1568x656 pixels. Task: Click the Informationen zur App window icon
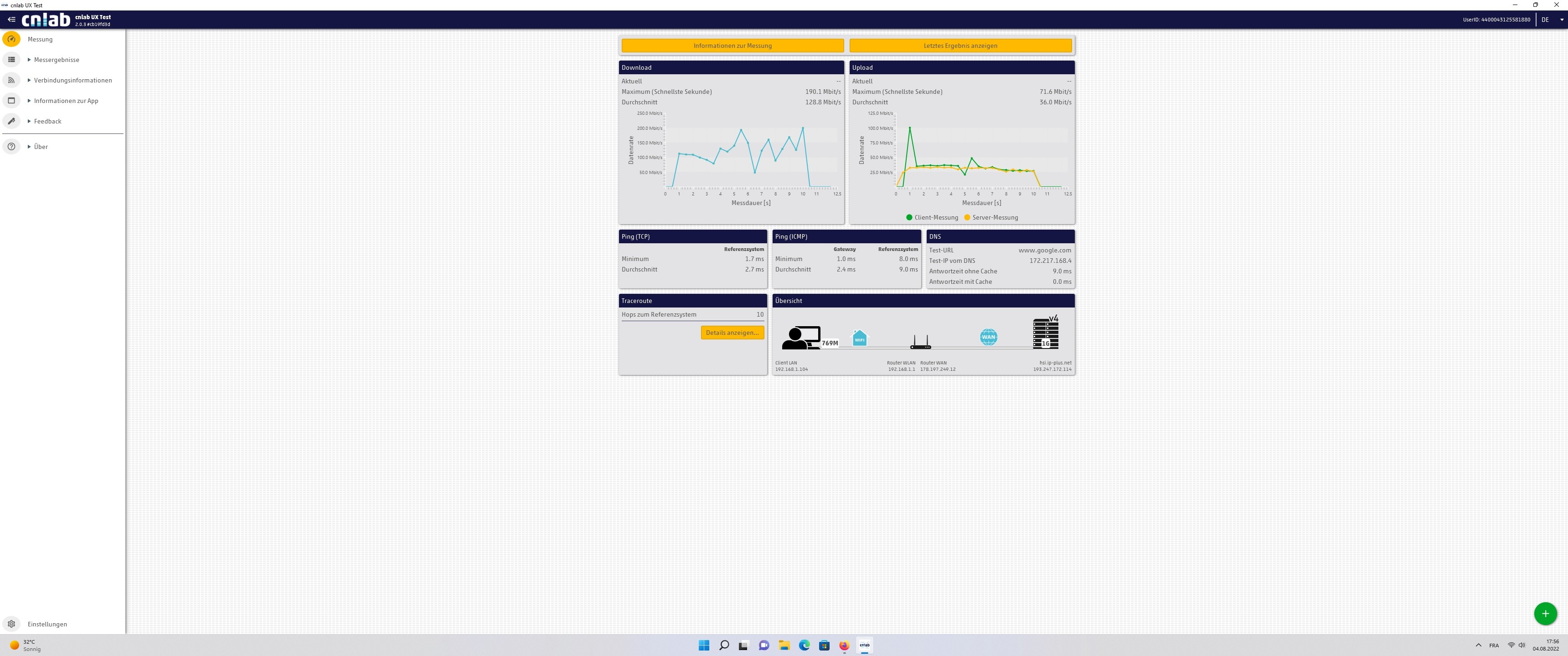click(x=11, y=100)
